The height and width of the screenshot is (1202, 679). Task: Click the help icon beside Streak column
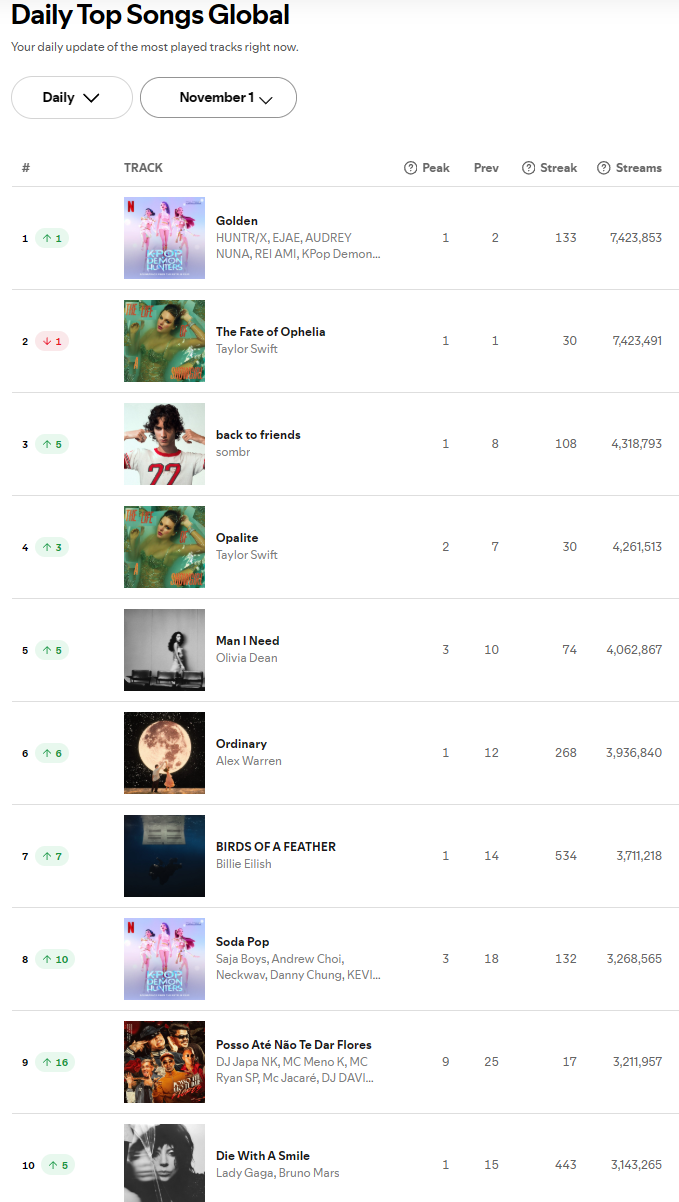(x=529, y=168)
